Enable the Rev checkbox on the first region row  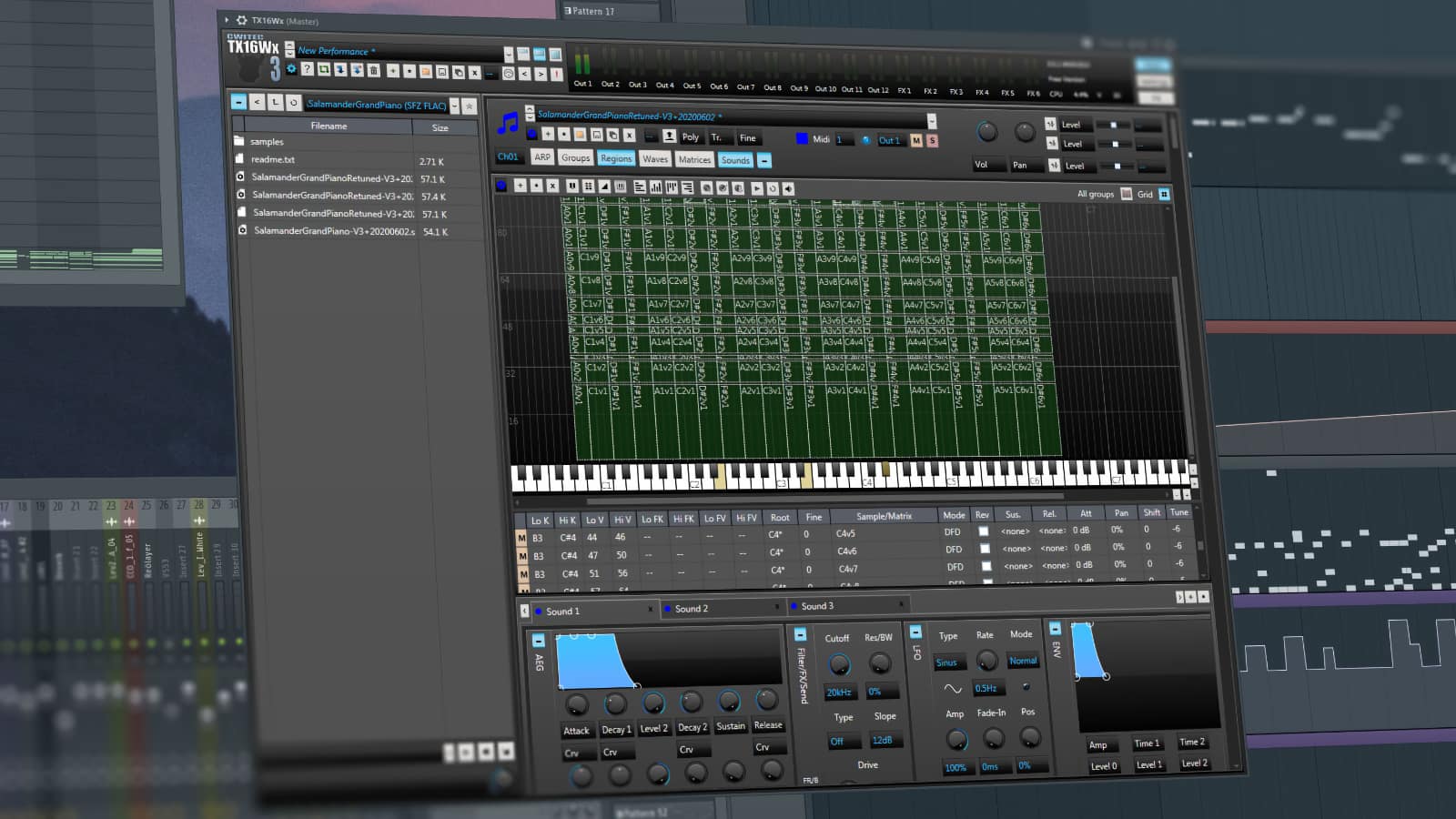[x=983, y=531]
